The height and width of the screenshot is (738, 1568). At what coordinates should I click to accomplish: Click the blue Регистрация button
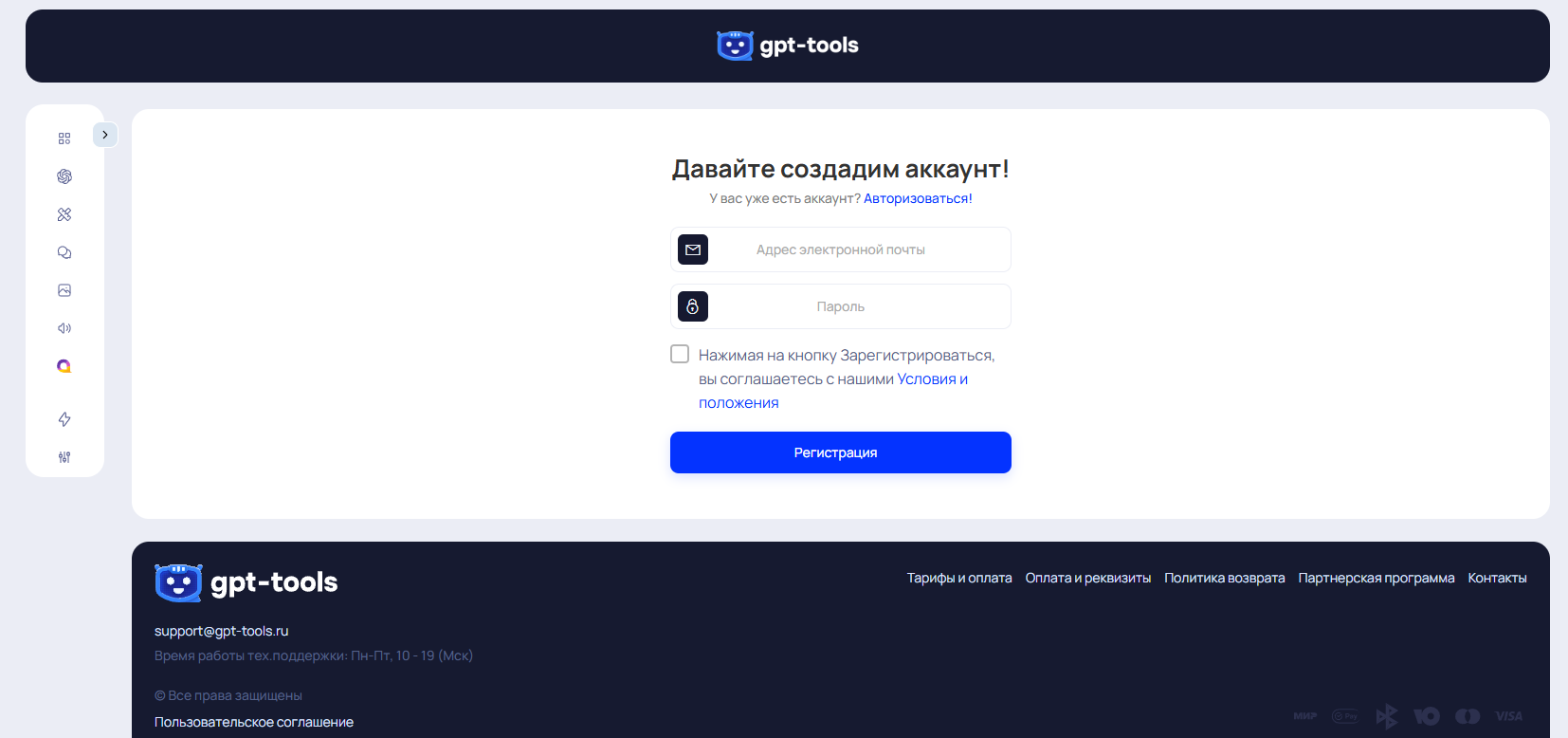click(x=841, y=452)
